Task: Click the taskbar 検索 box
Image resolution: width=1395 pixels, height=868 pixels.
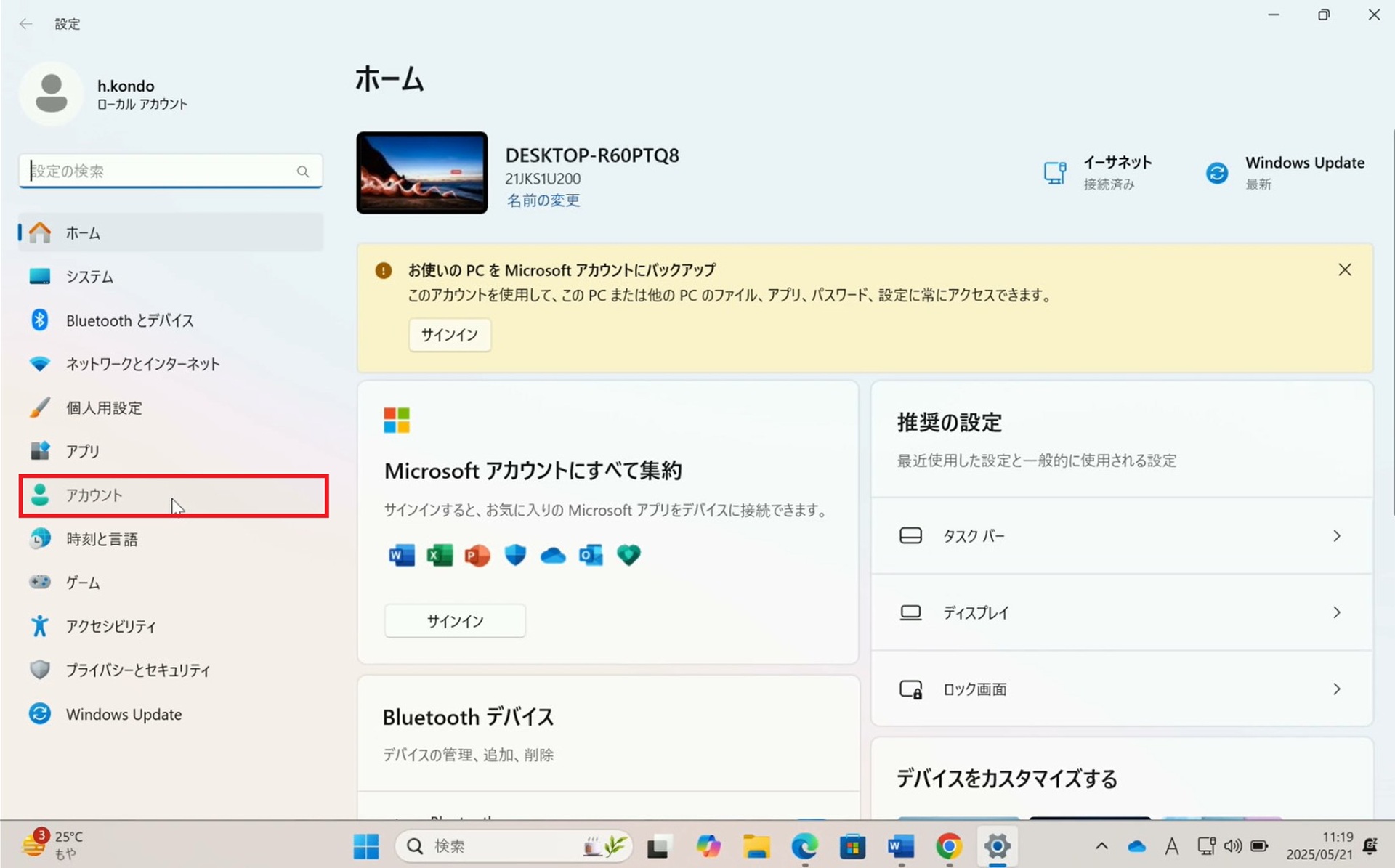Action: click(x=514, y=846)
